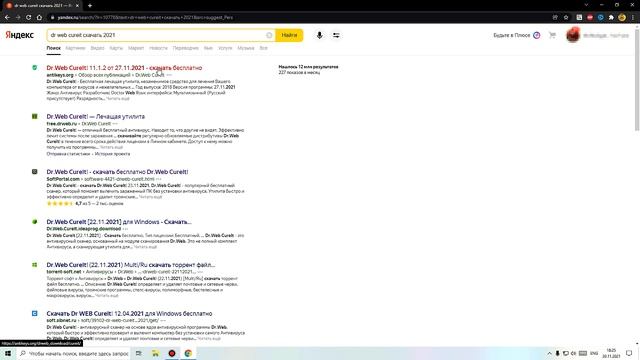Open the Отправка статистики sublink
The height and width of the screenshot is (360, 640).
tap(68, 154)
